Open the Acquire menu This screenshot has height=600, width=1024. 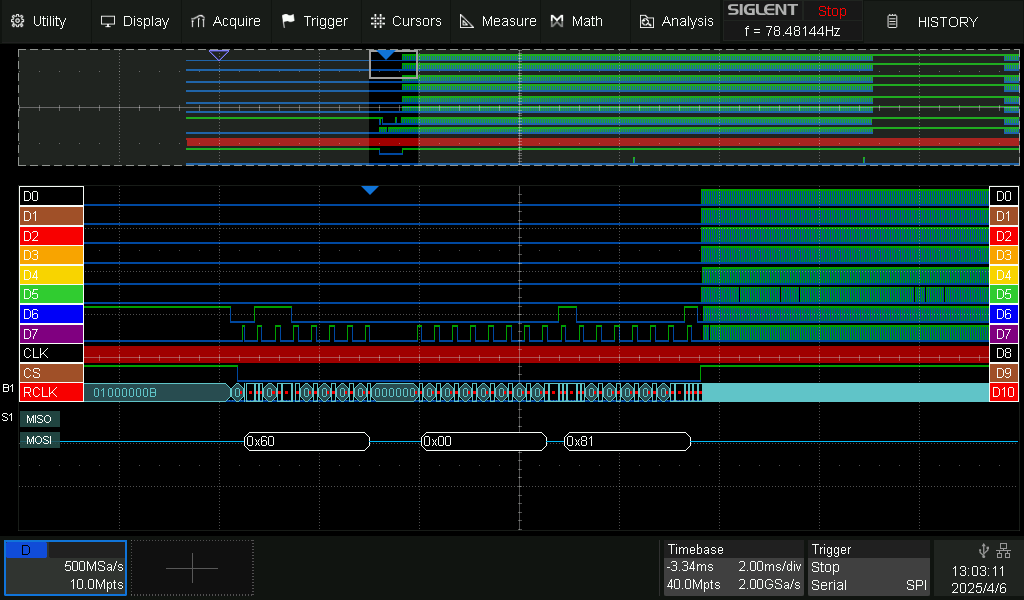click(x=226, y=21)
